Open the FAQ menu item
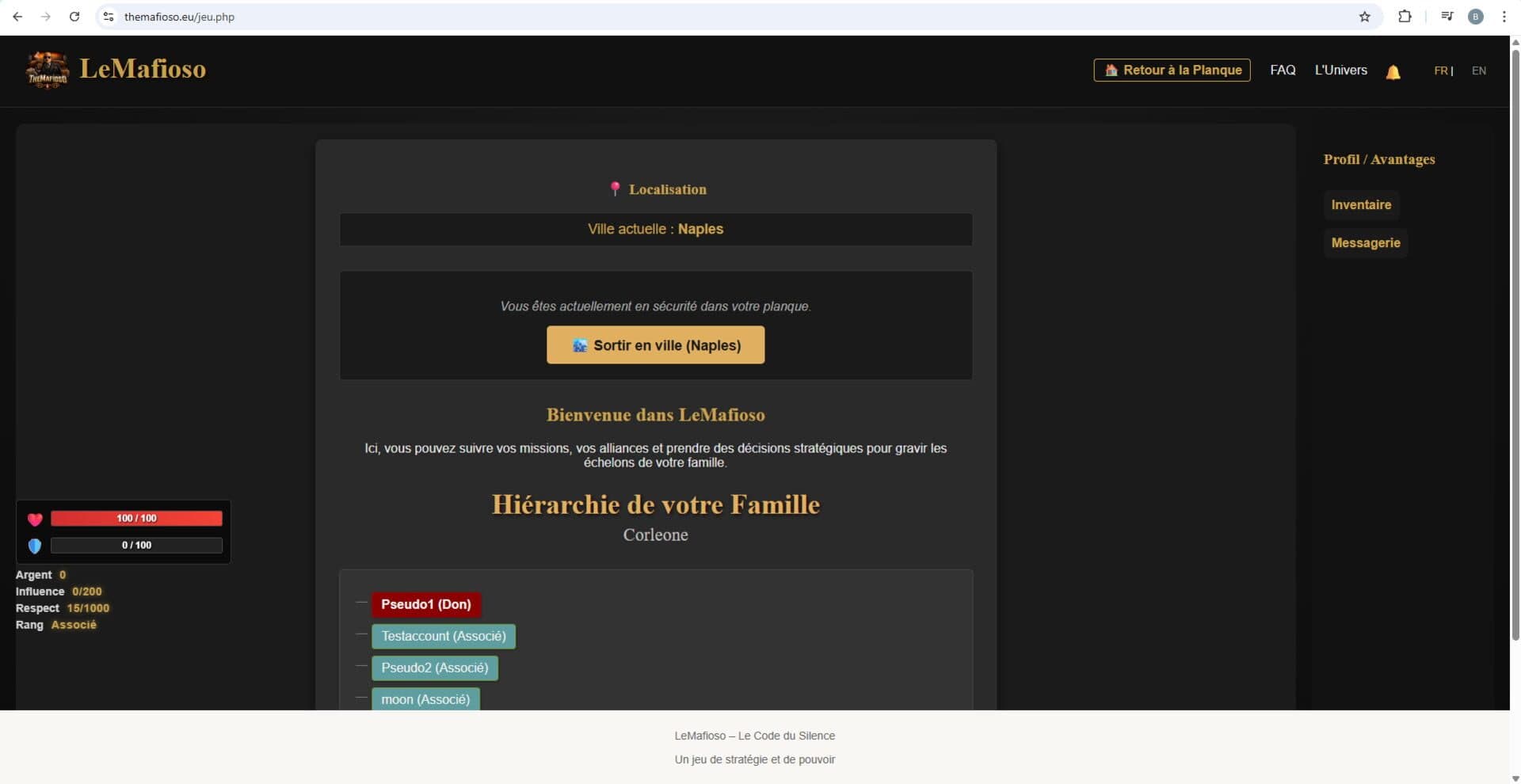 [1283, 70]
